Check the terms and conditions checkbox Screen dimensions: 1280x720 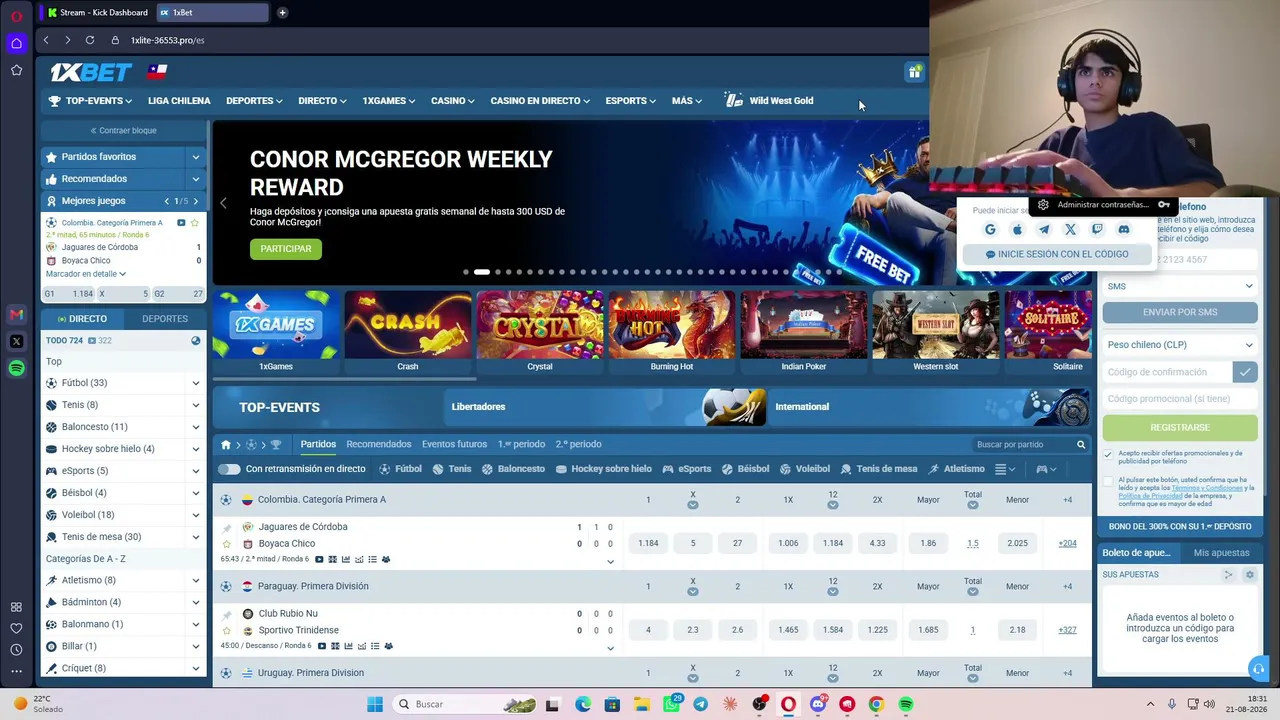coord(1108,481)
